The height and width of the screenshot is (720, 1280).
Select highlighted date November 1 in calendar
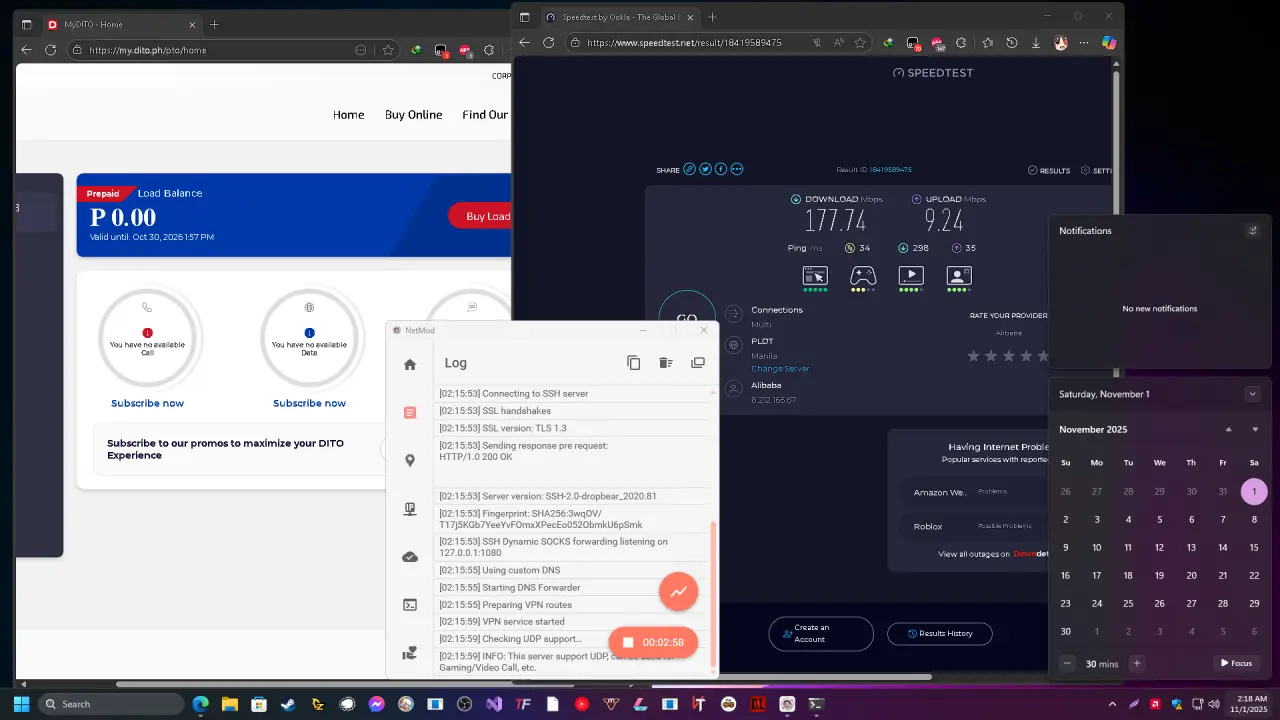pos(1254,491)
